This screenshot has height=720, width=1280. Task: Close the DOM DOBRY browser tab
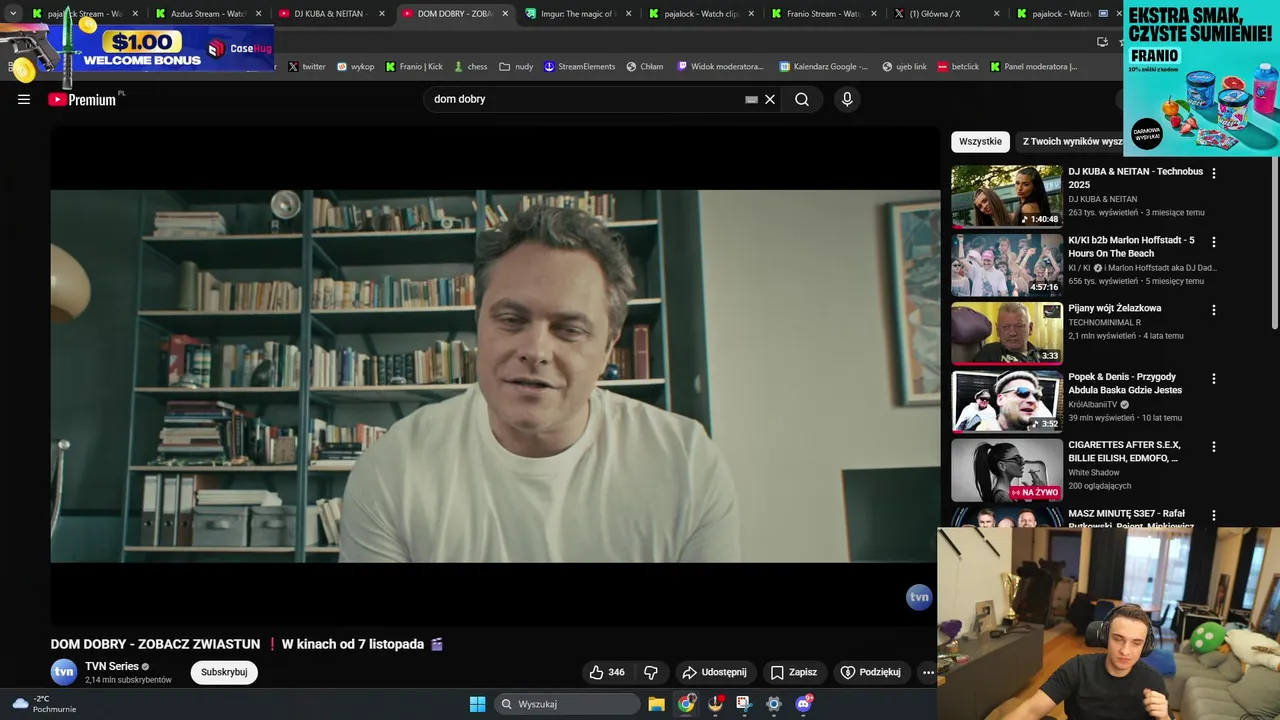pyautogui.click(x=505, y=14)
